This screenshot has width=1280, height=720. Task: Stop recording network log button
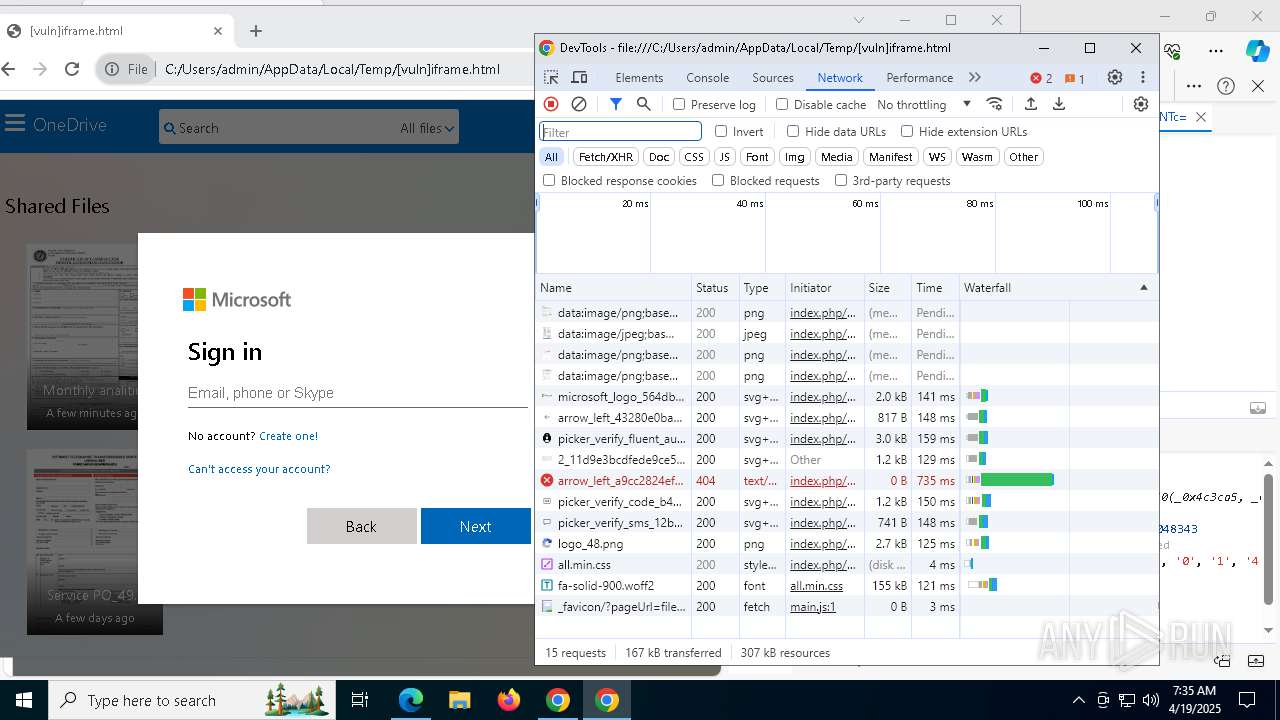pos(551,104)
